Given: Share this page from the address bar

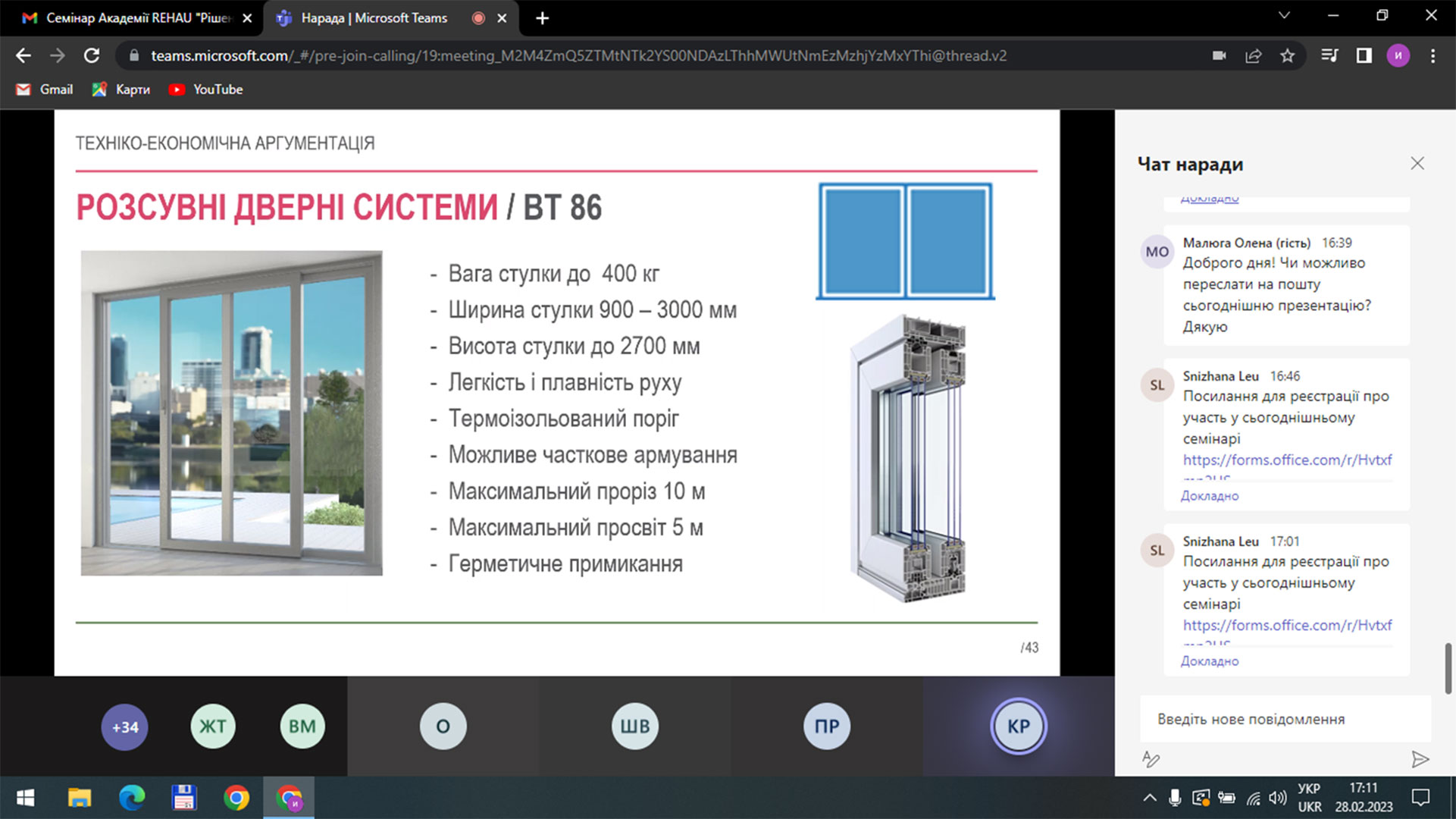Looking at the screenshot, I should (1254, 55).
